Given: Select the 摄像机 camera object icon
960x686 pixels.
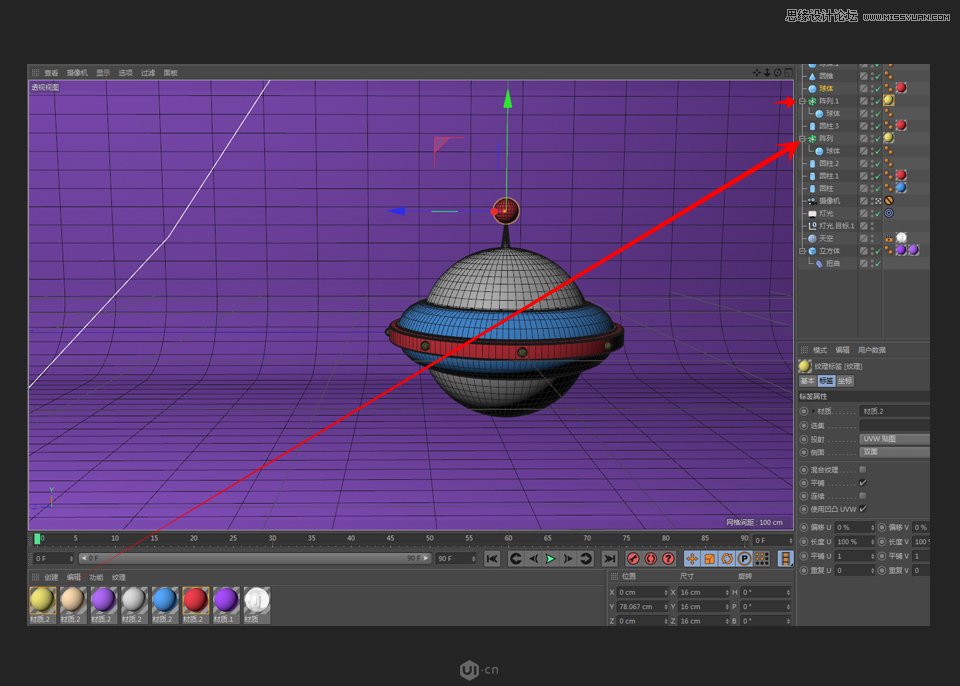Looking at the screenshot, I should point(813,200).
